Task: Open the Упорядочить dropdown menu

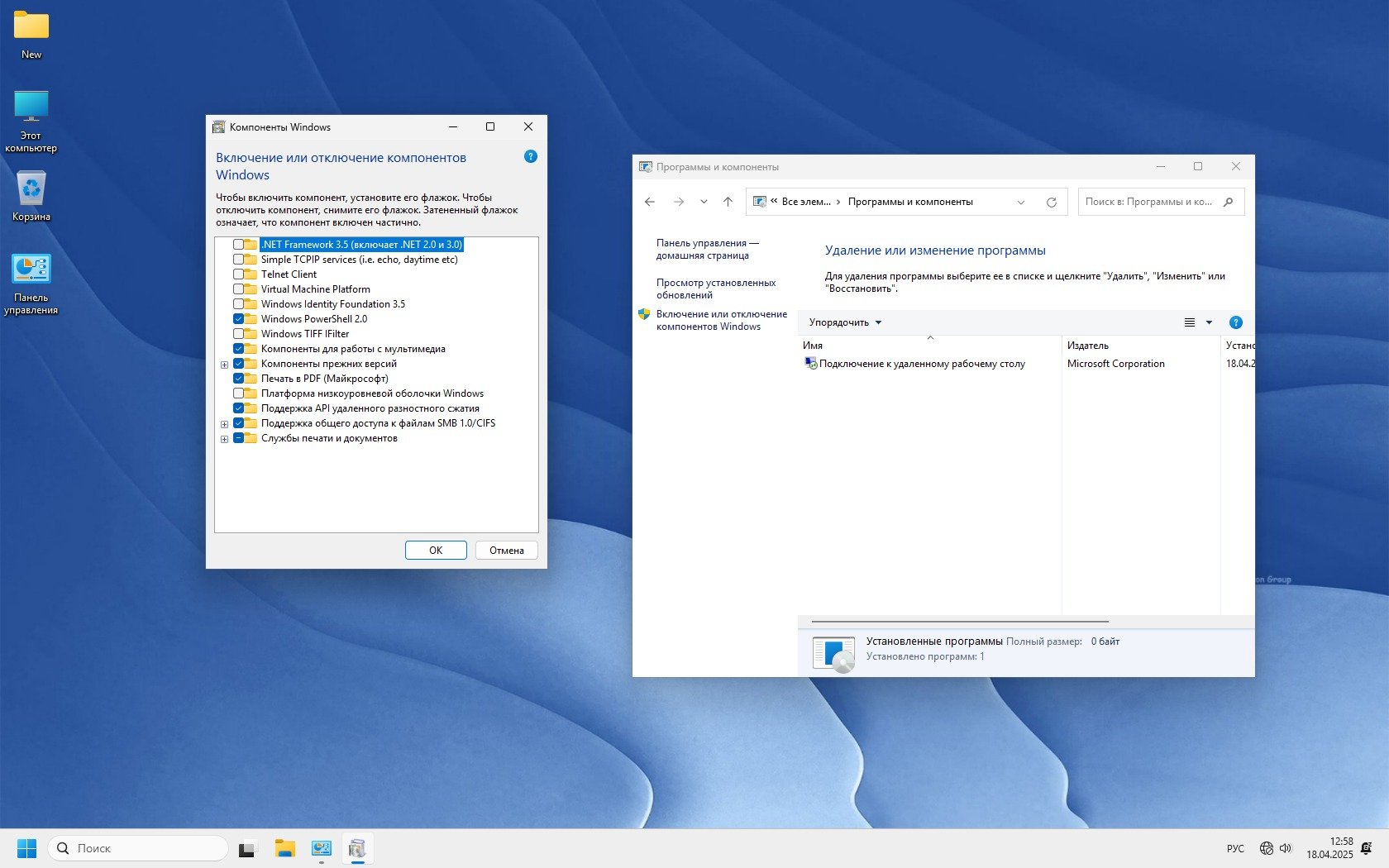Action: tap(844, 322)
